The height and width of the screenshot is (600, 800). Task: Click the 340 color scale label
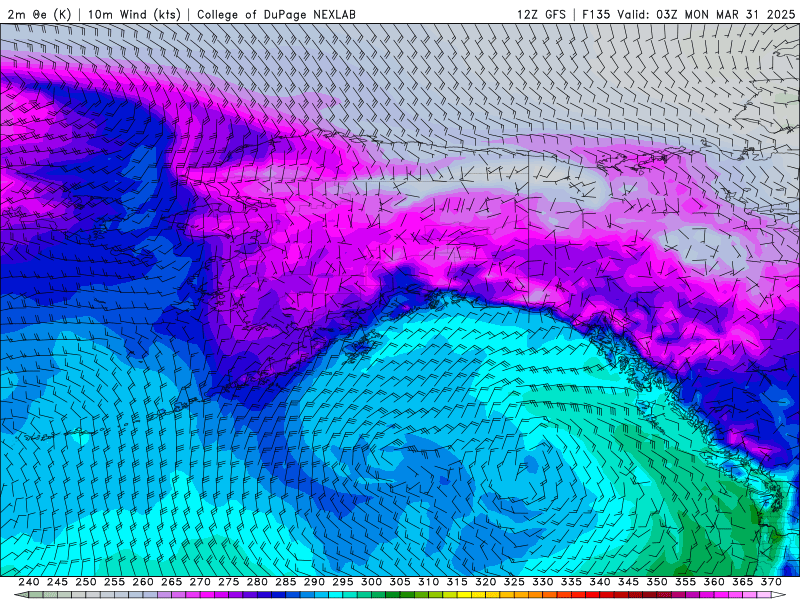[x=600, y=582]
